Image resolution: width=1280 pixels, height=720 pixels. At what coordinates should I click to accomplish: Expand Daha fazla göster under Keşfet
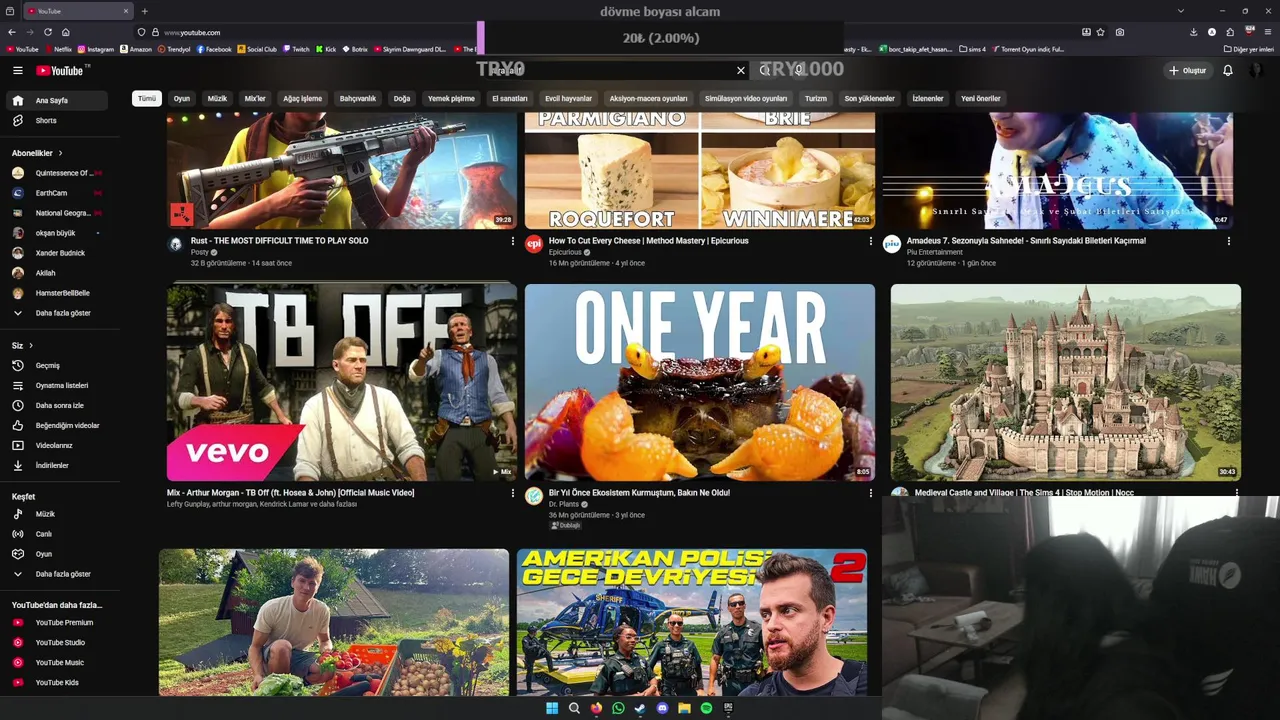[x=56, y=574]
